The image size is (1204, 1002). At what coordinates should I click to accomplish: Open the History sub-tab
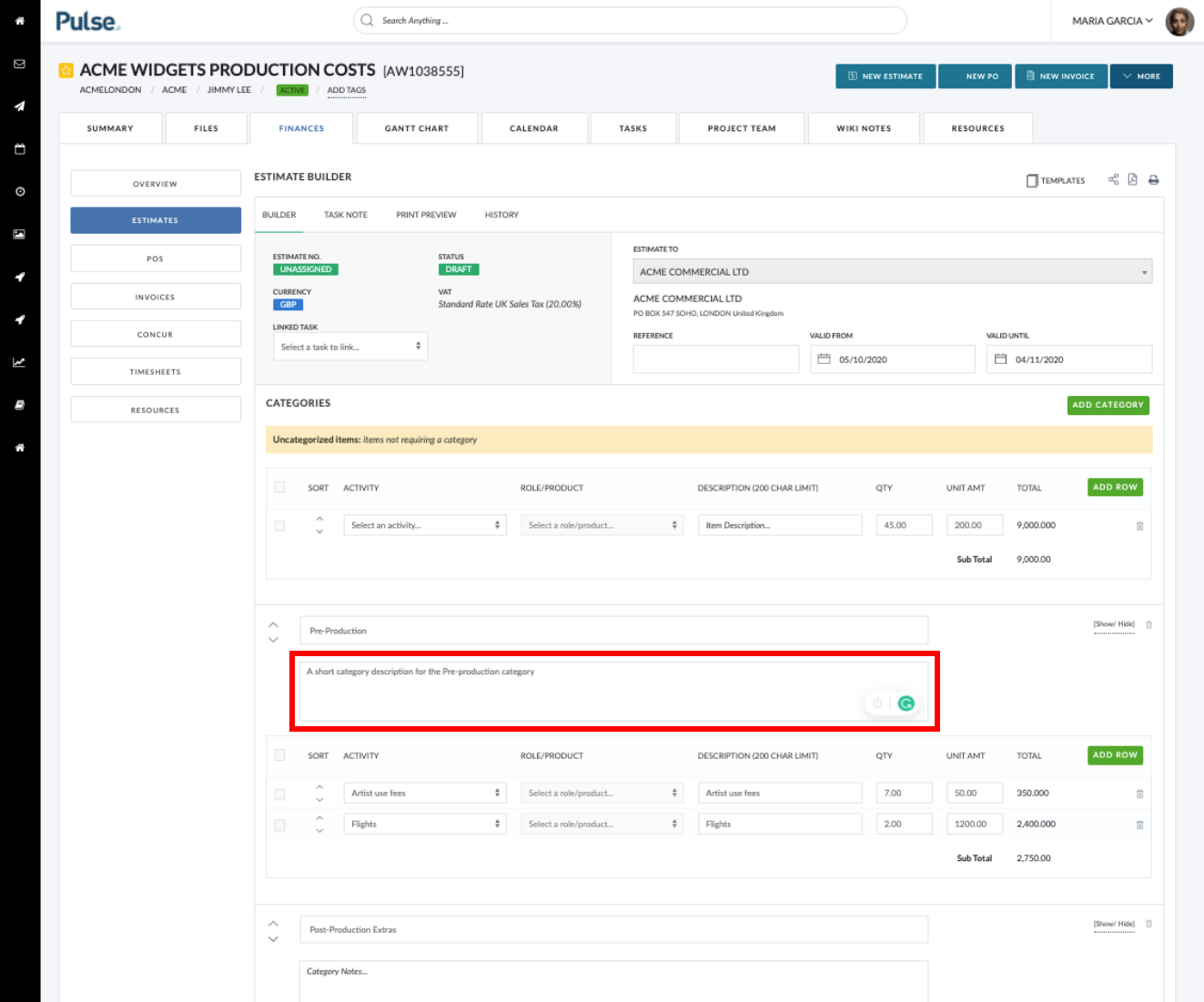pos(501,215)
